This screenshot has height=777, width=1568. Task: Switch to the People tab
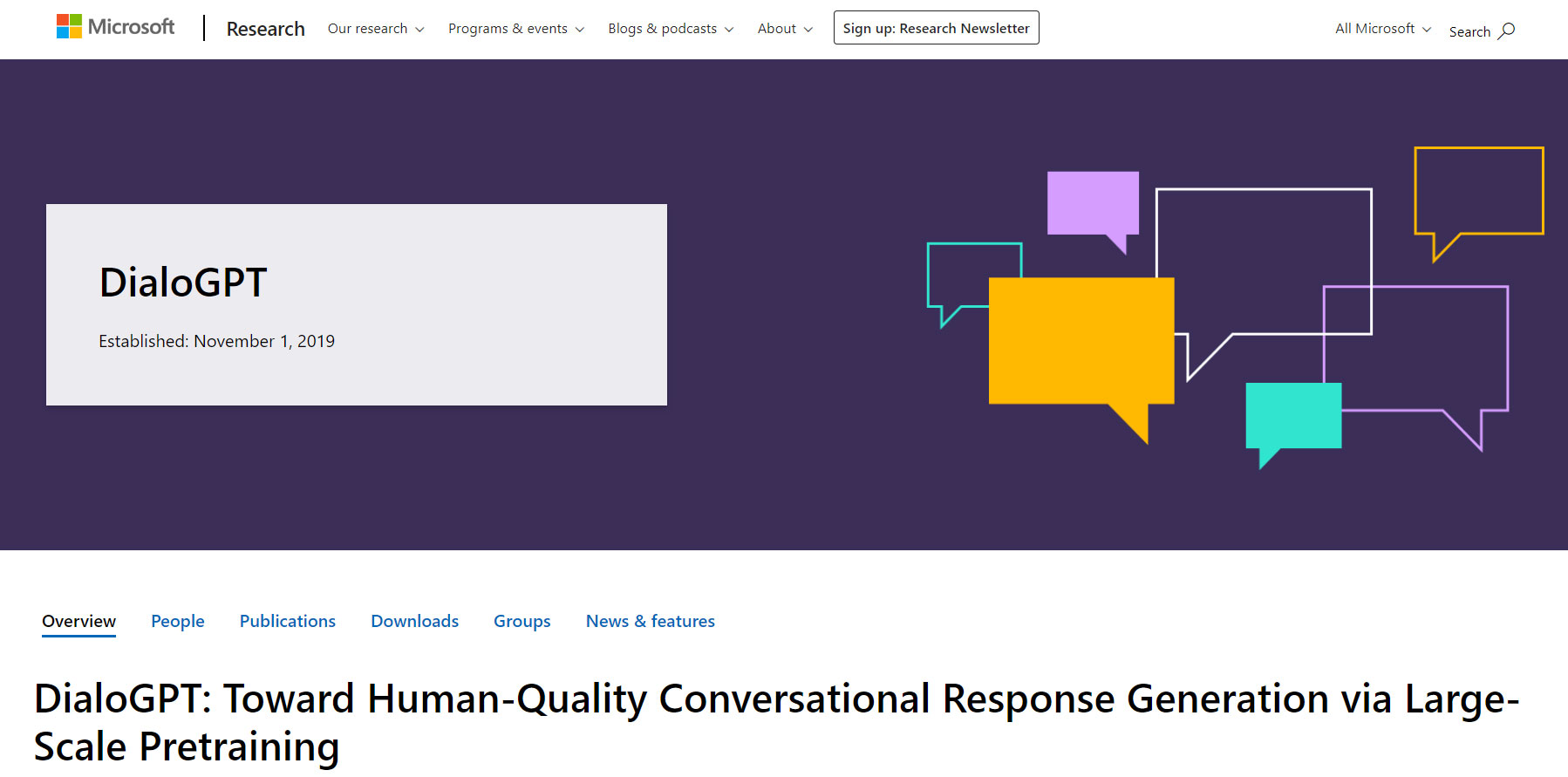(x=178, y=621)
